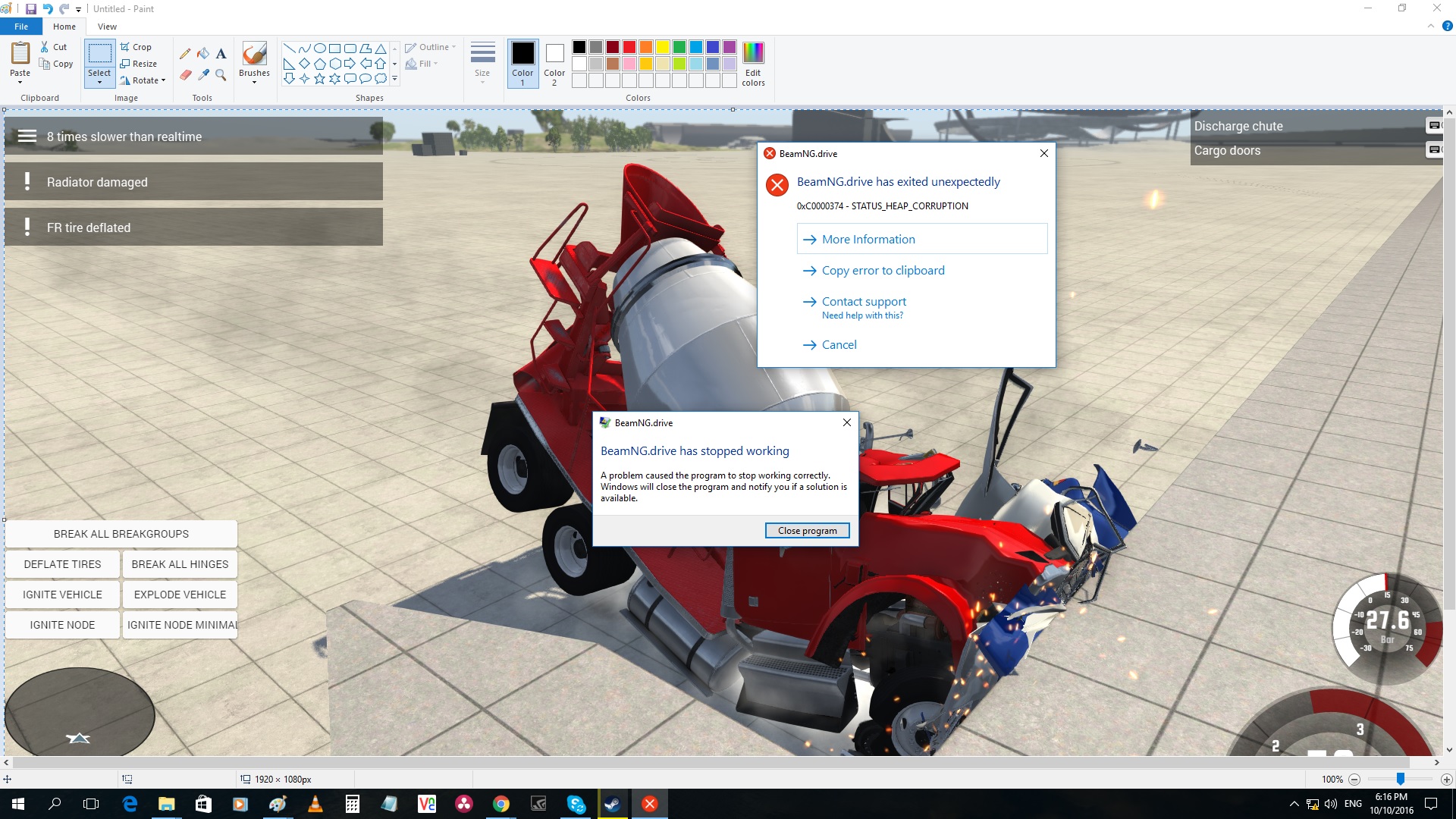
Task: Choose the Oval shape
Action: click(x=320, y=49)
